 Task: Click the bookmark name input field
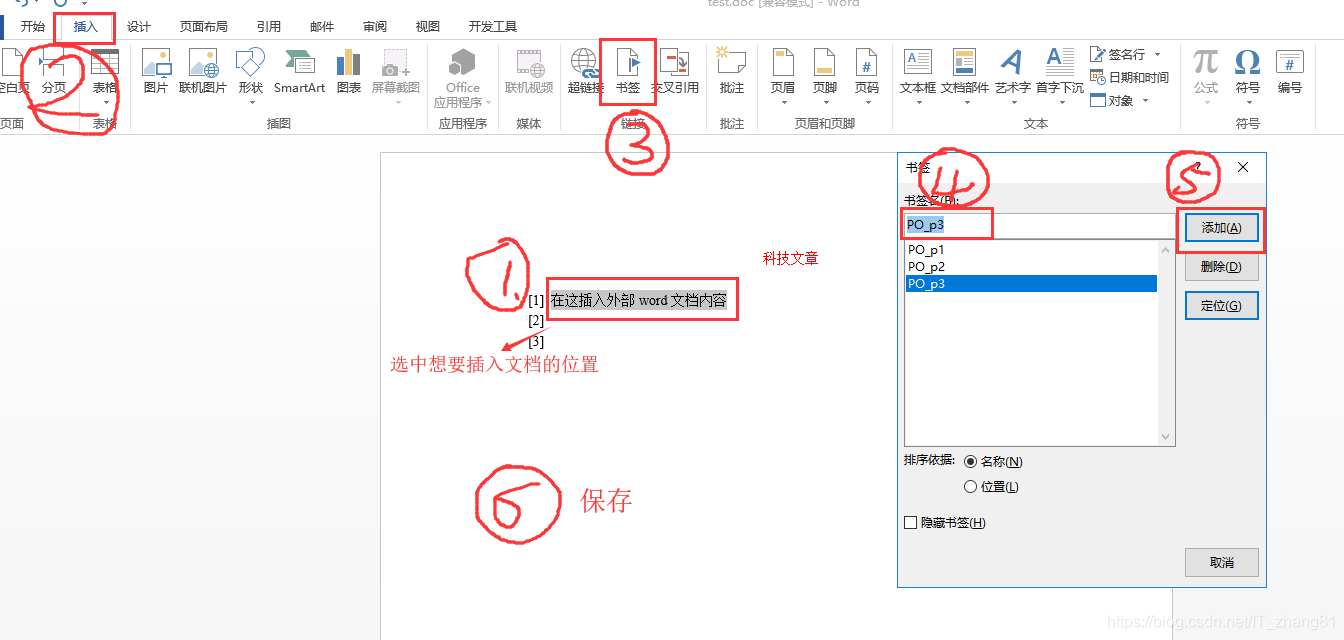click(1040, 225)
